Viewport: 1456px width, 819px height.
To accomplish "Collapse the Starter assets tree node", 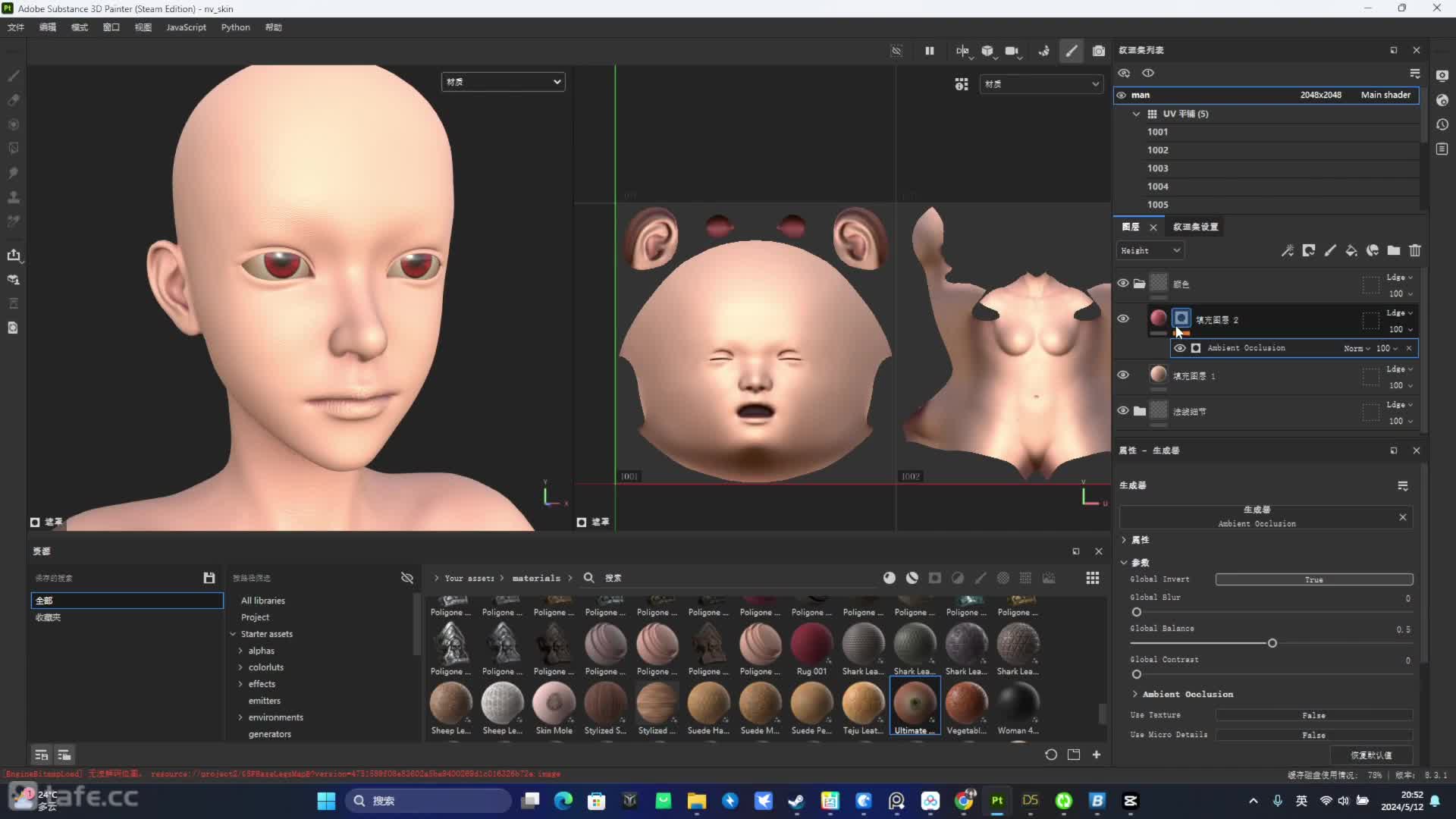I will (x=233, y=634).
